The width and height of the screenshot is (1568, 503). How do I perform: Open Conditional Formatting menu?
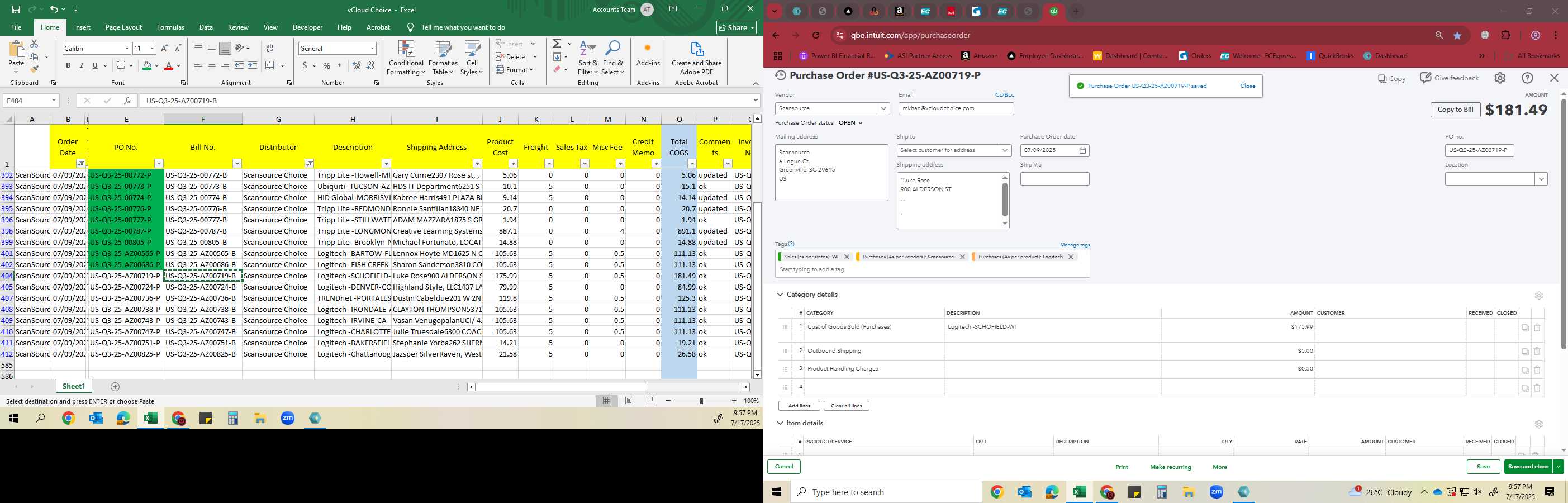point(406,58)
